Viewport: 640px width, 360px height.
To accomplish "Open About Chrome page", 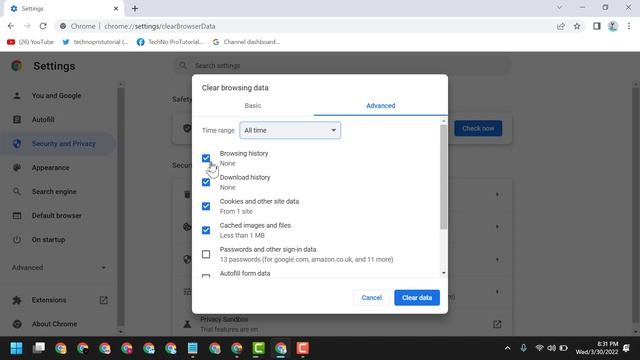I will [54, 324].
